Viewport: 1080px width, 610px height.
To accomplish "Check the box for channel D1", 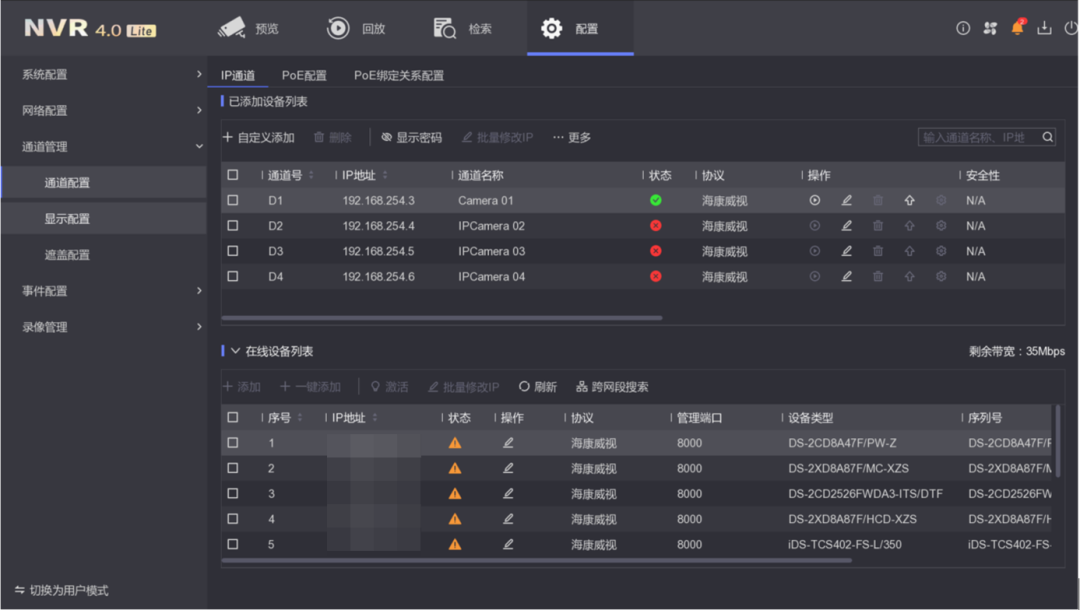I will pyautogui.click(x=233, y=201).
